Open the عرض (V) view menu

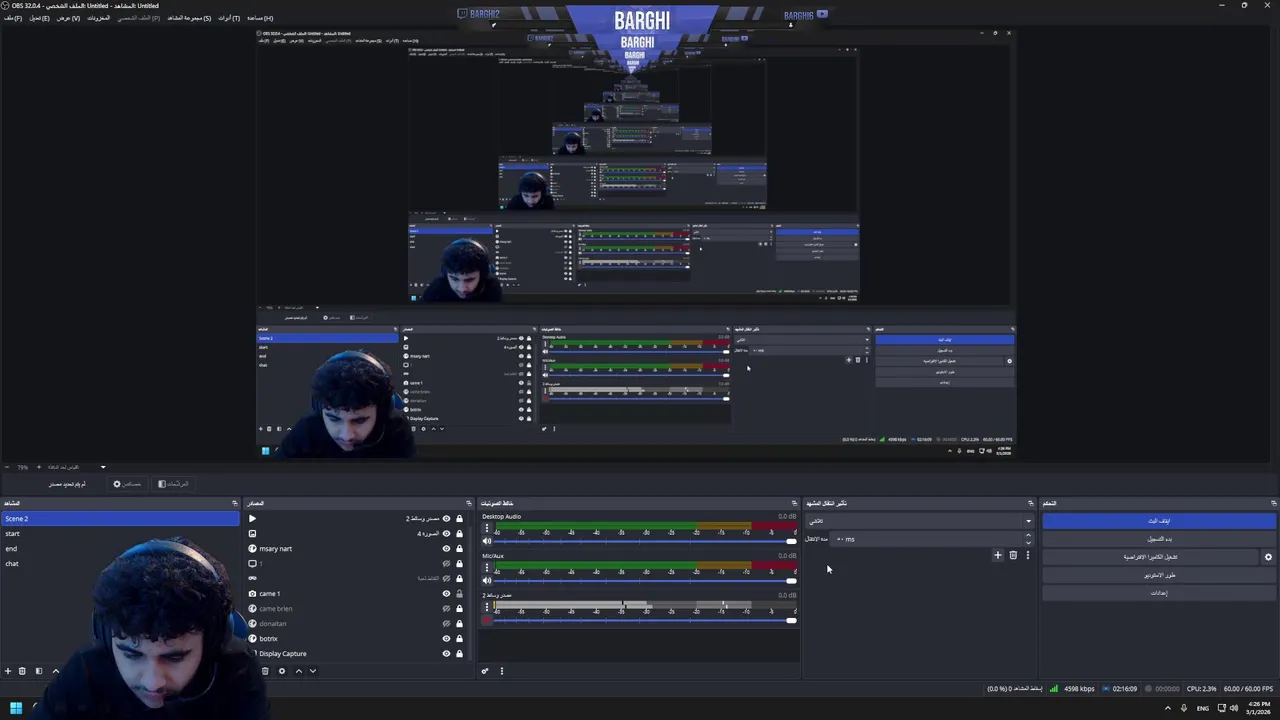tap(68, 18)
